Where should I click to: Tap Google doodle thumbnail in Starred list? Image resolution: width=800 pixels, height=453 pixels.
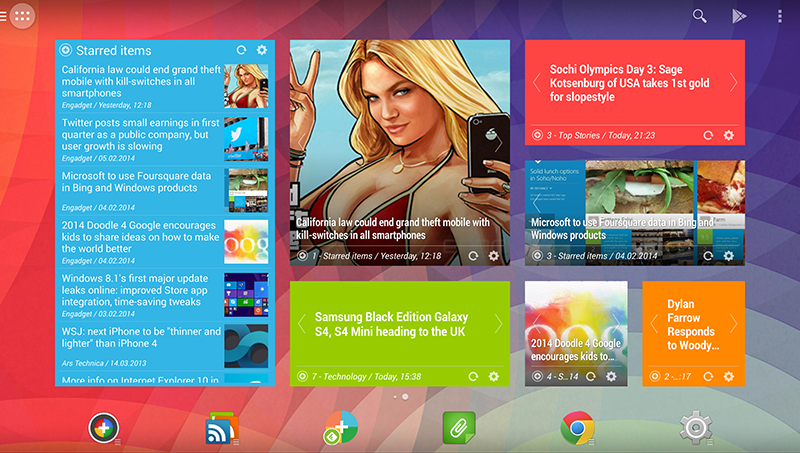click(246, 242)
